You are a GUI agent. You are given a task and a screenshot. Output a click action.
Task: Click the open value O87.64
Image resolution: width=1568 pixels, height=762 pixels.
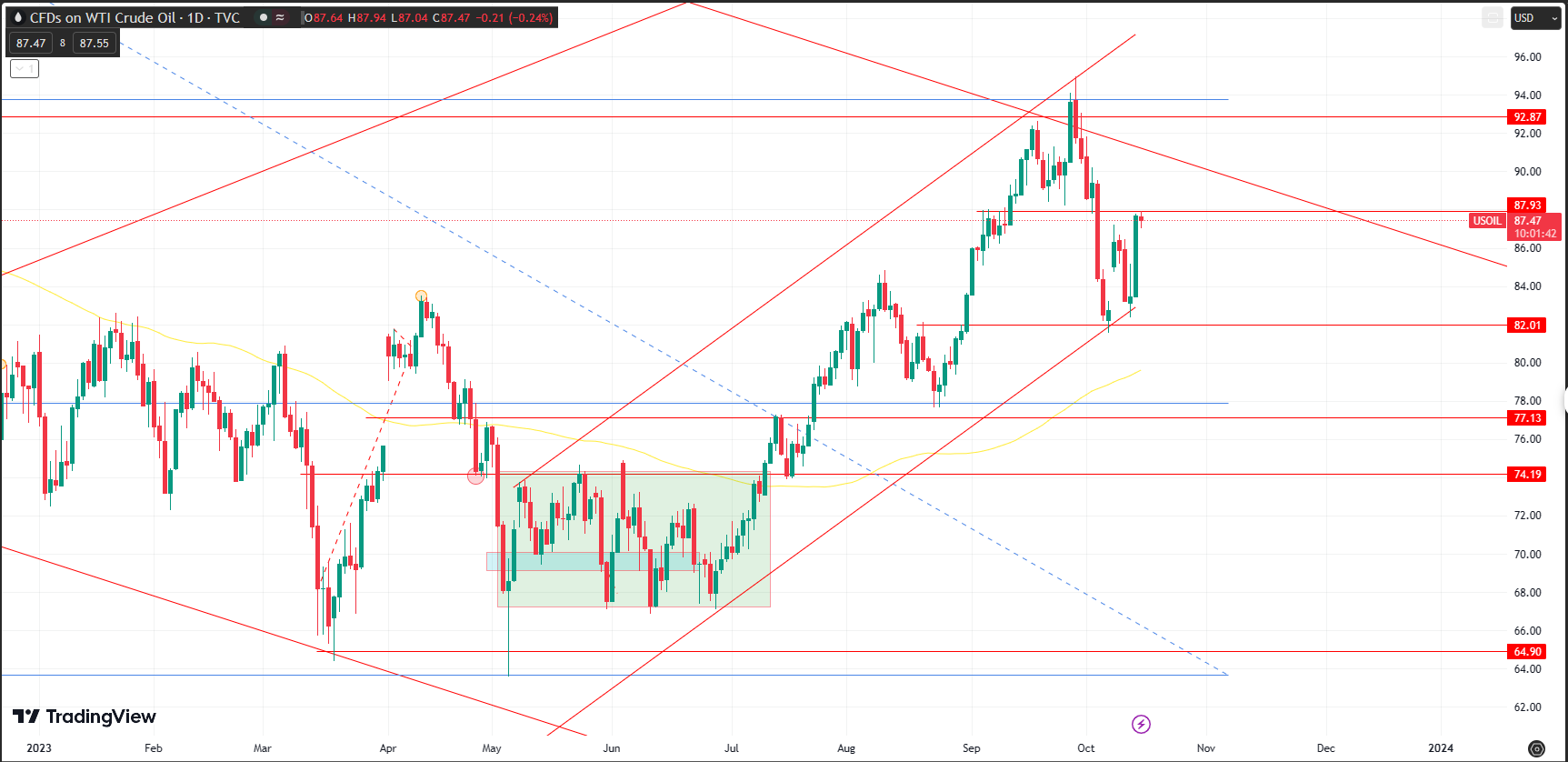(x=325, y=17)
